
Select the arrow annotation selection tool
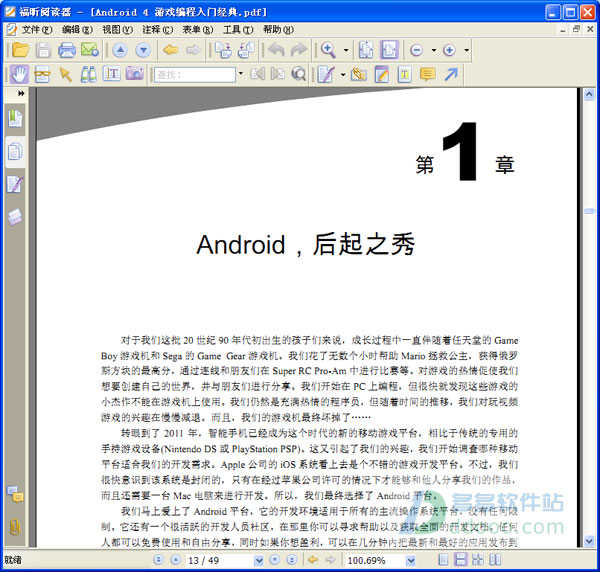click(x=65, y=74)
